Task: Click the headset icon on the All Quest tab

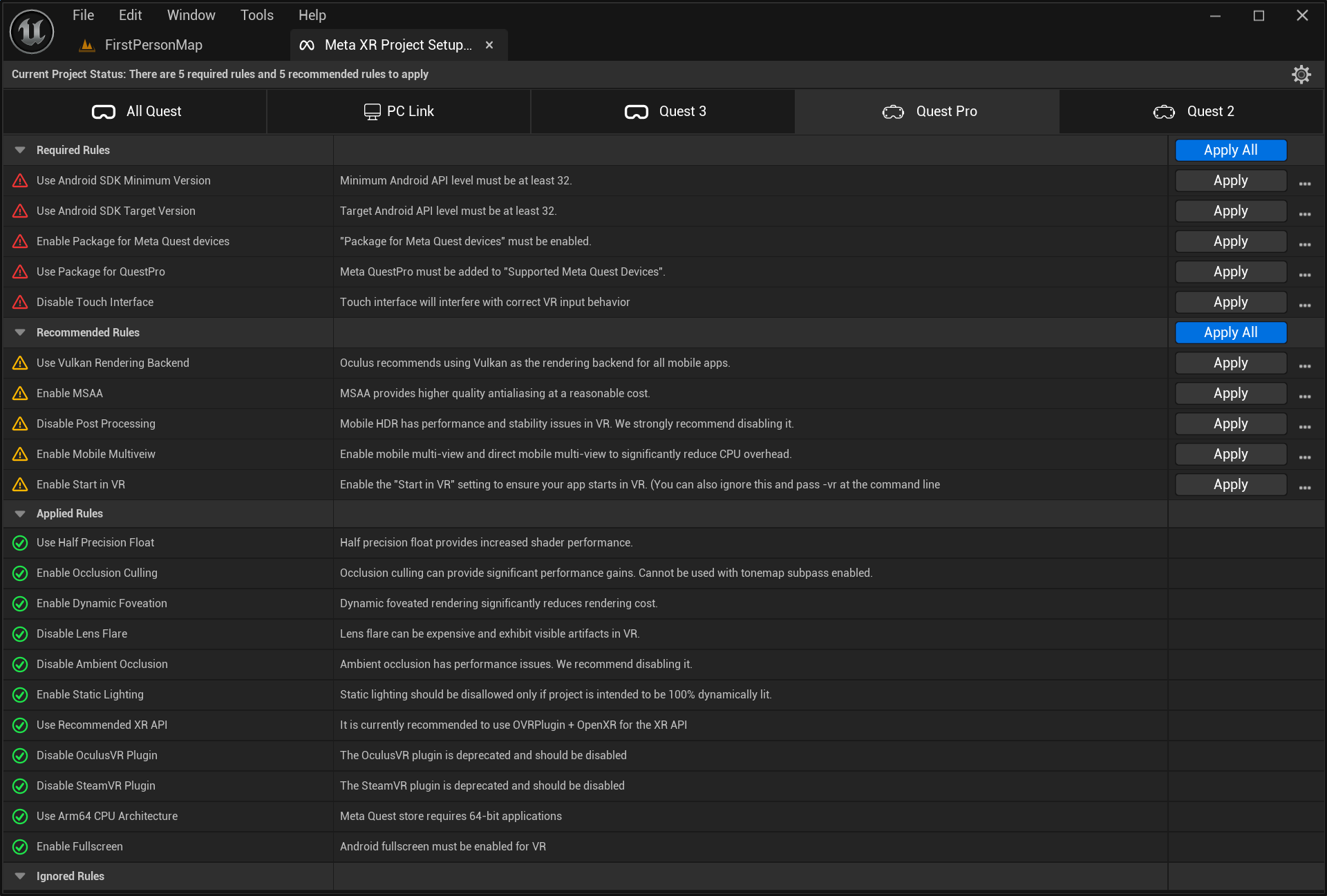Action: (x=103, y=111)
